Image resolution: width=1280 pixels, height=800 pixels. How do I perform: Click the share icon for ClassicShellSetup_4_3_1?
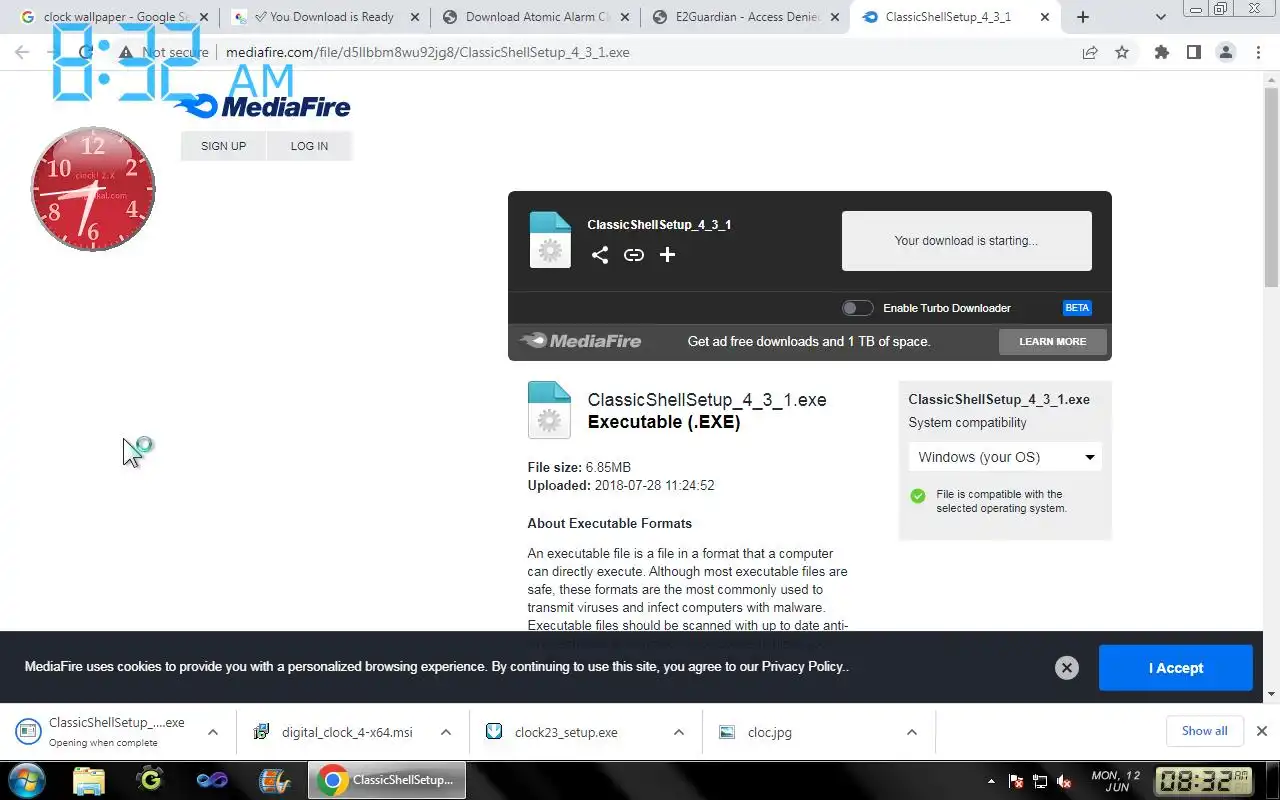coord(600,255)
